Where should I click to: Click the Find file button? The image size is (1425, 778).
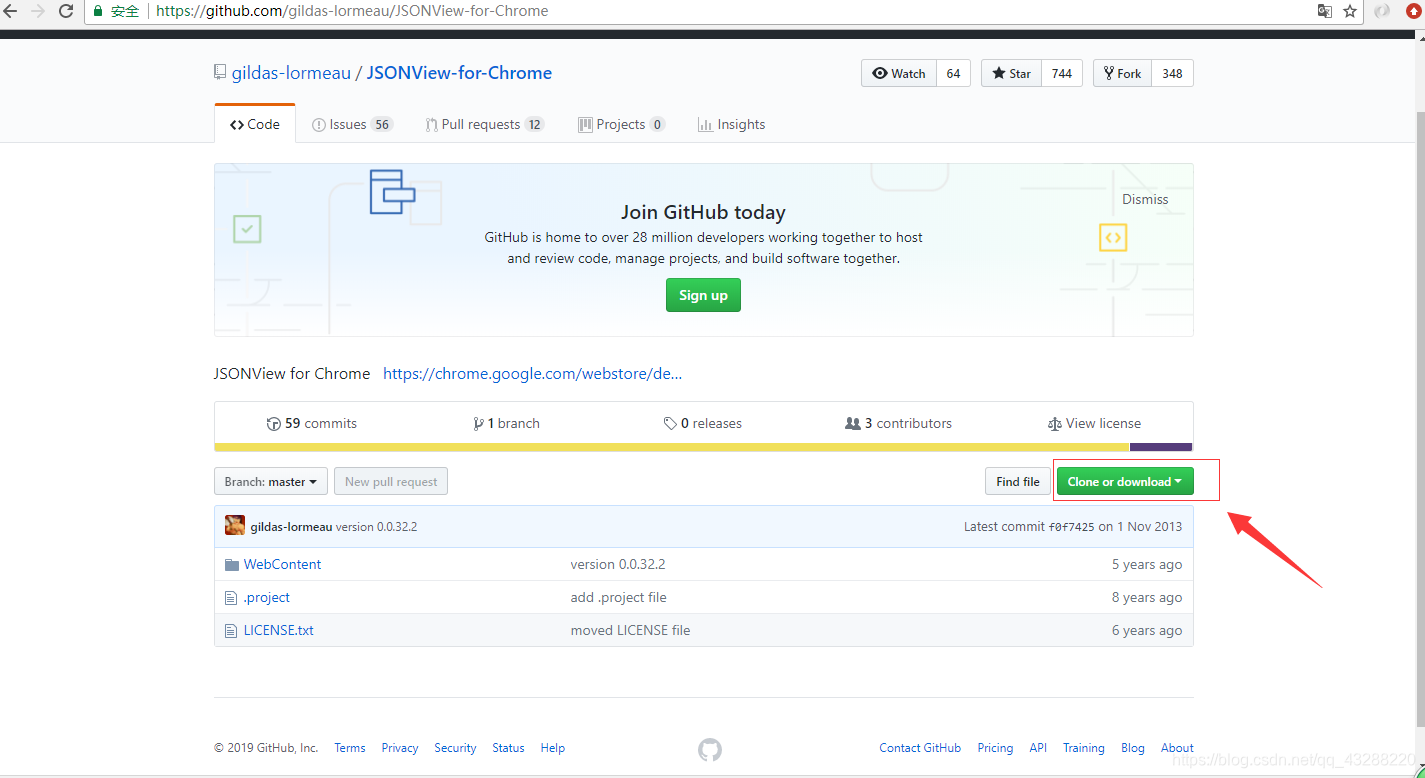(1018, 481)
